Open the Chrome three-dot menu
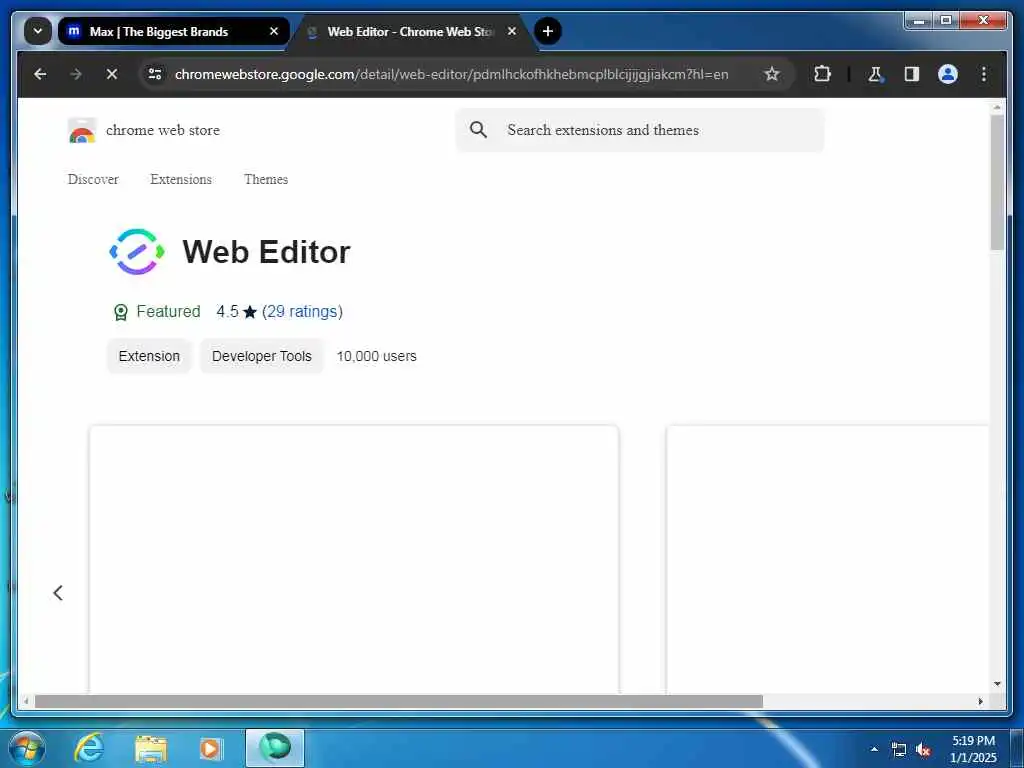Viewport: 1024px width, 768px height. [984, 74]
